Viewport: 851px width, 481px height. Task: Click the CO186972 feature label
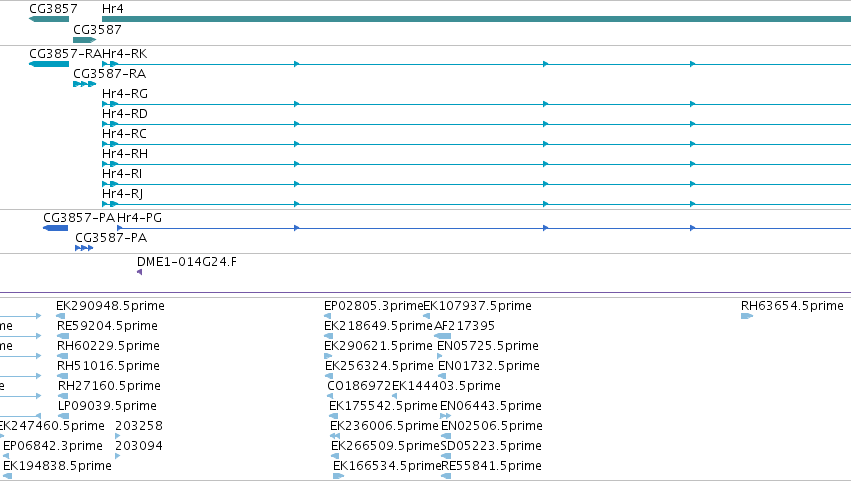359,387
